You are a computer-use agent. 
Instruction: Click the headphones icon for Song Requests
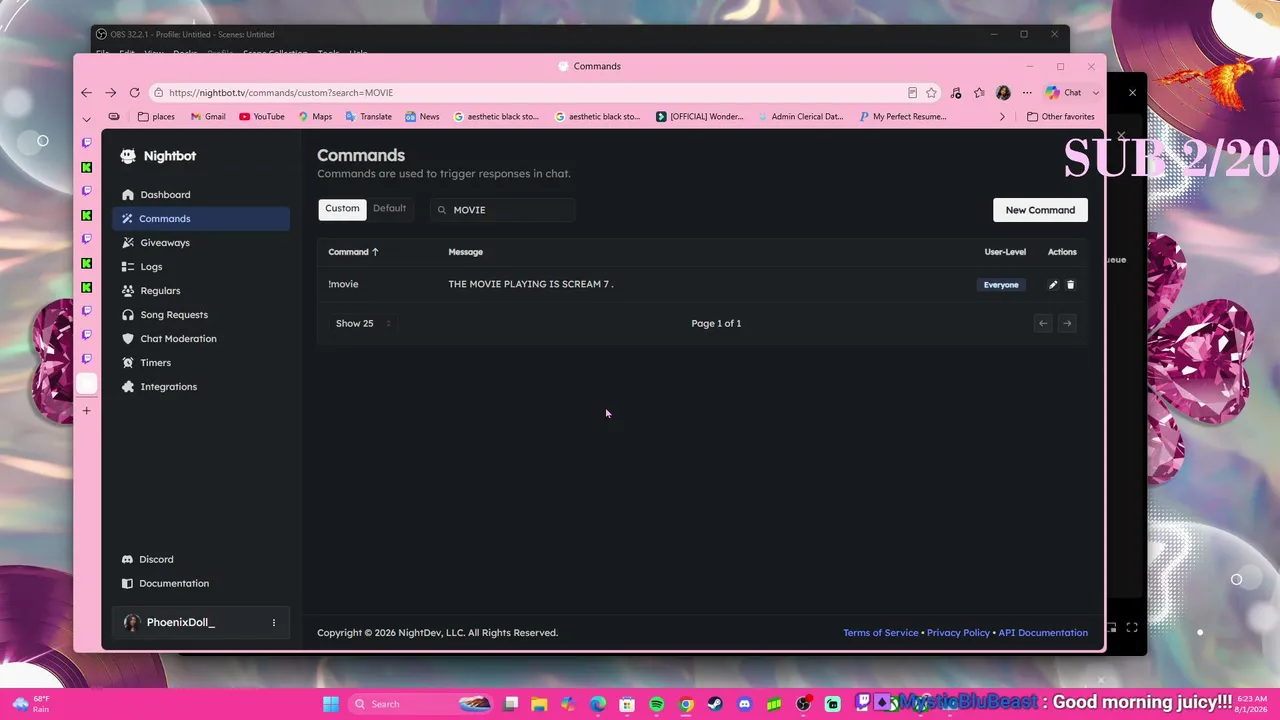coord(128,315)
